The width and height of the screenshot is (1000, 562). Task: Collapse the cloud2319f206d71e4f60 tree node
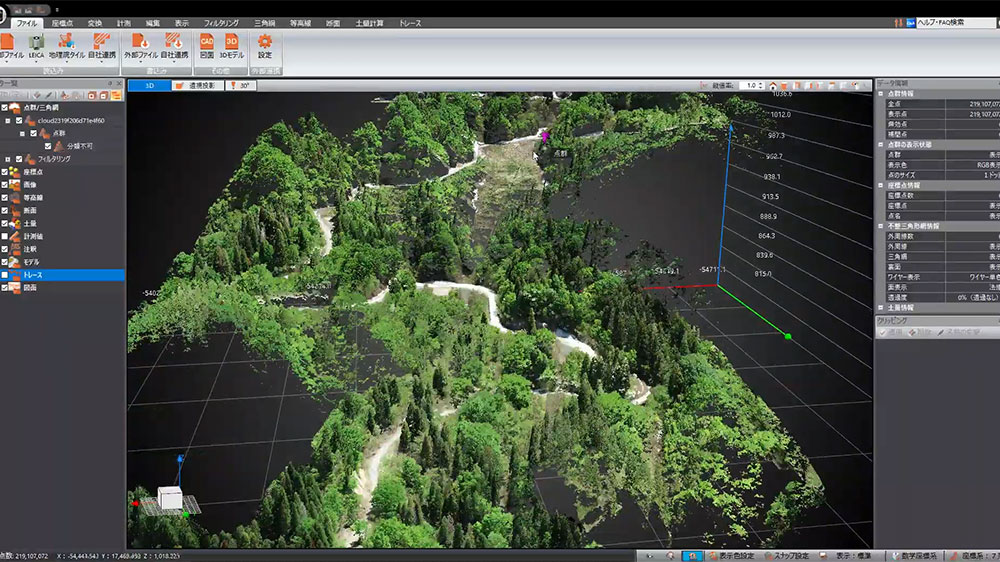coord(7,120)
